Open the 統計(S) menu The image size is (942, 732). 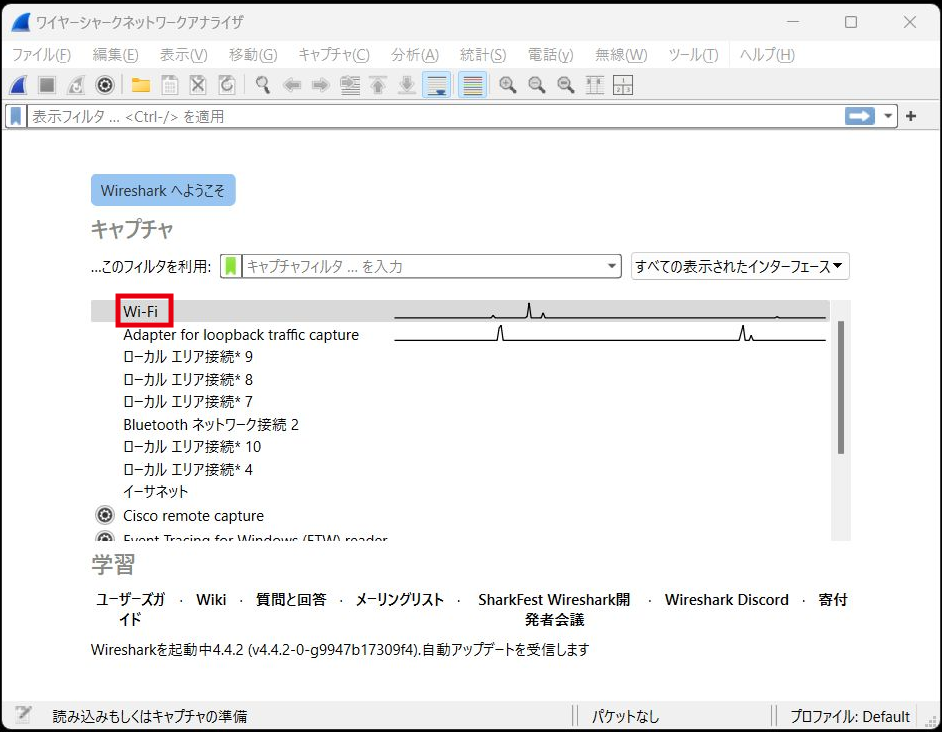click(x=482, y=55)
